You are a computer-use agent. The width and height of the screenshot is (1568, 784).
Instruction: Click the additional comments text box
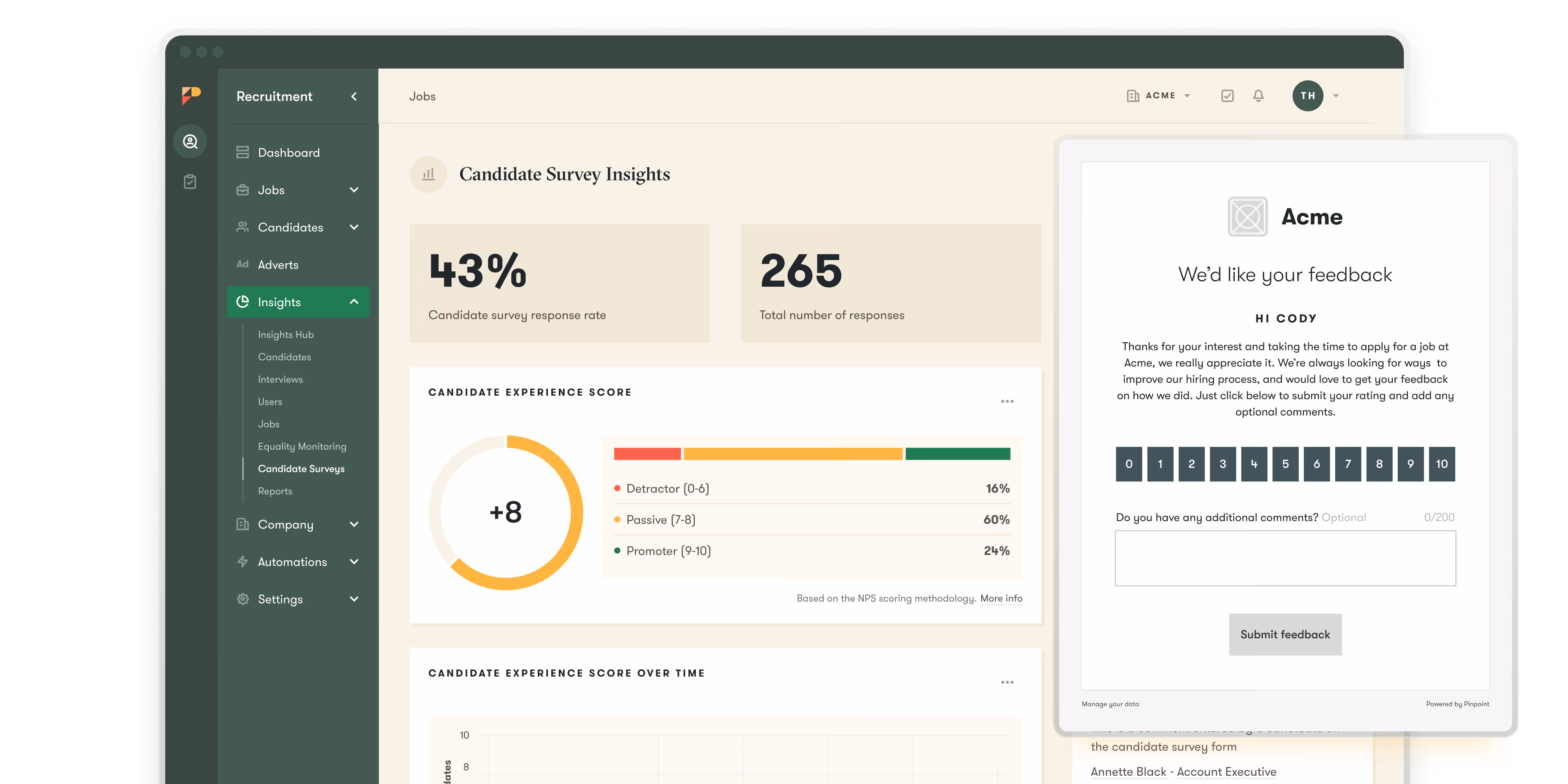pyautogui.click(x=1285, y=558)
